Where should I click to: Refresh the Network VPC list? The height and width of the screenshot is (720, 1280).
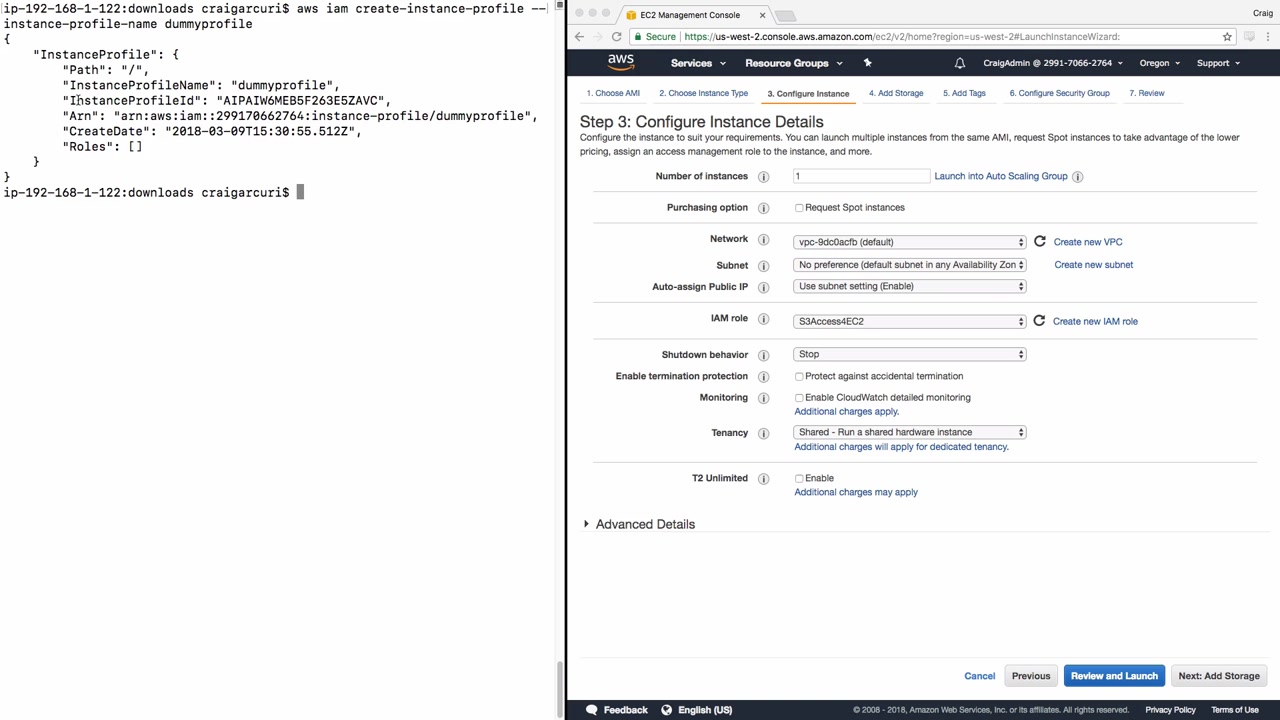pyautogui.click(x=1040, y=241)
